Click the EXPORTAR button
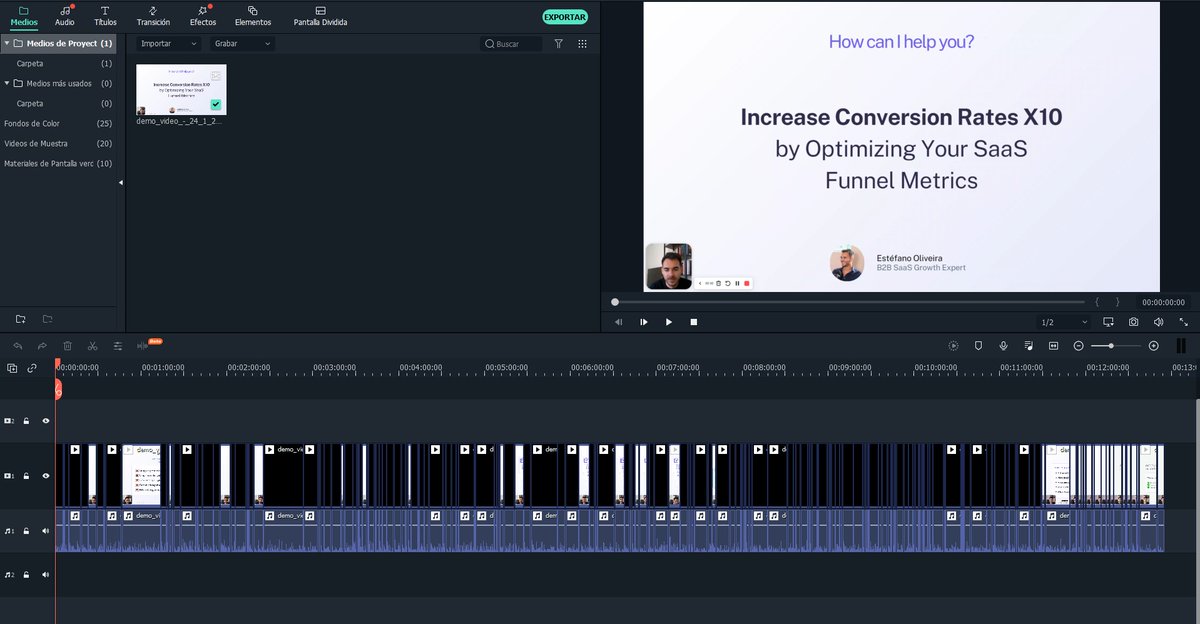Viewport: 1200px width, 624px height. click(x=565, y=17)
